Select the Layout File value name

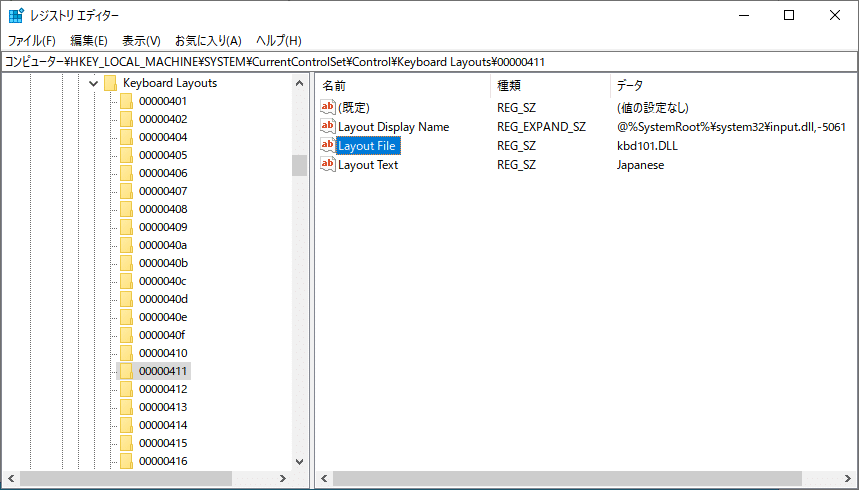pos(367,146)
